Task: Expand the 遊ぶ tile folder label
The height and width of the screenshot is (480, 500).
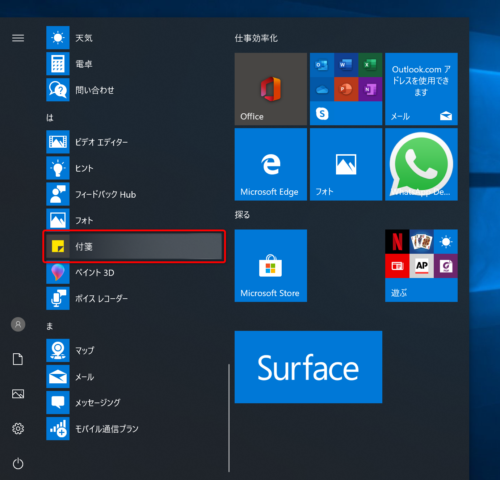Action: point(399,293)
